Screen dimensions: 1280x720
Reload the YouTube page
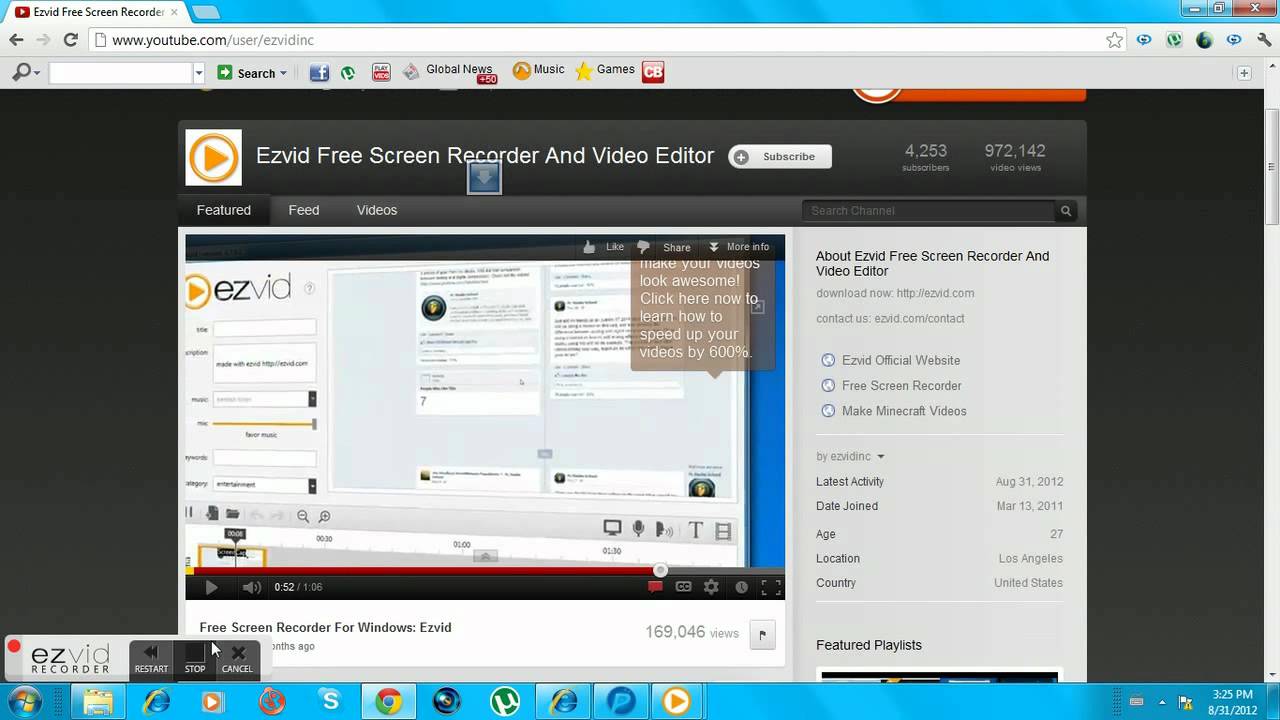pyautogui.click(x=70, y=40)
